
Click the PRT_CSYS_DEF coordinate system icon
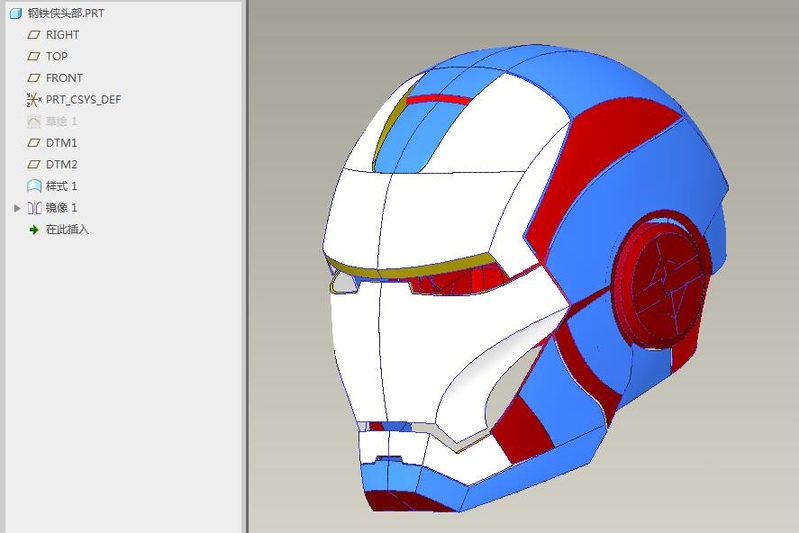click(34, 100)
